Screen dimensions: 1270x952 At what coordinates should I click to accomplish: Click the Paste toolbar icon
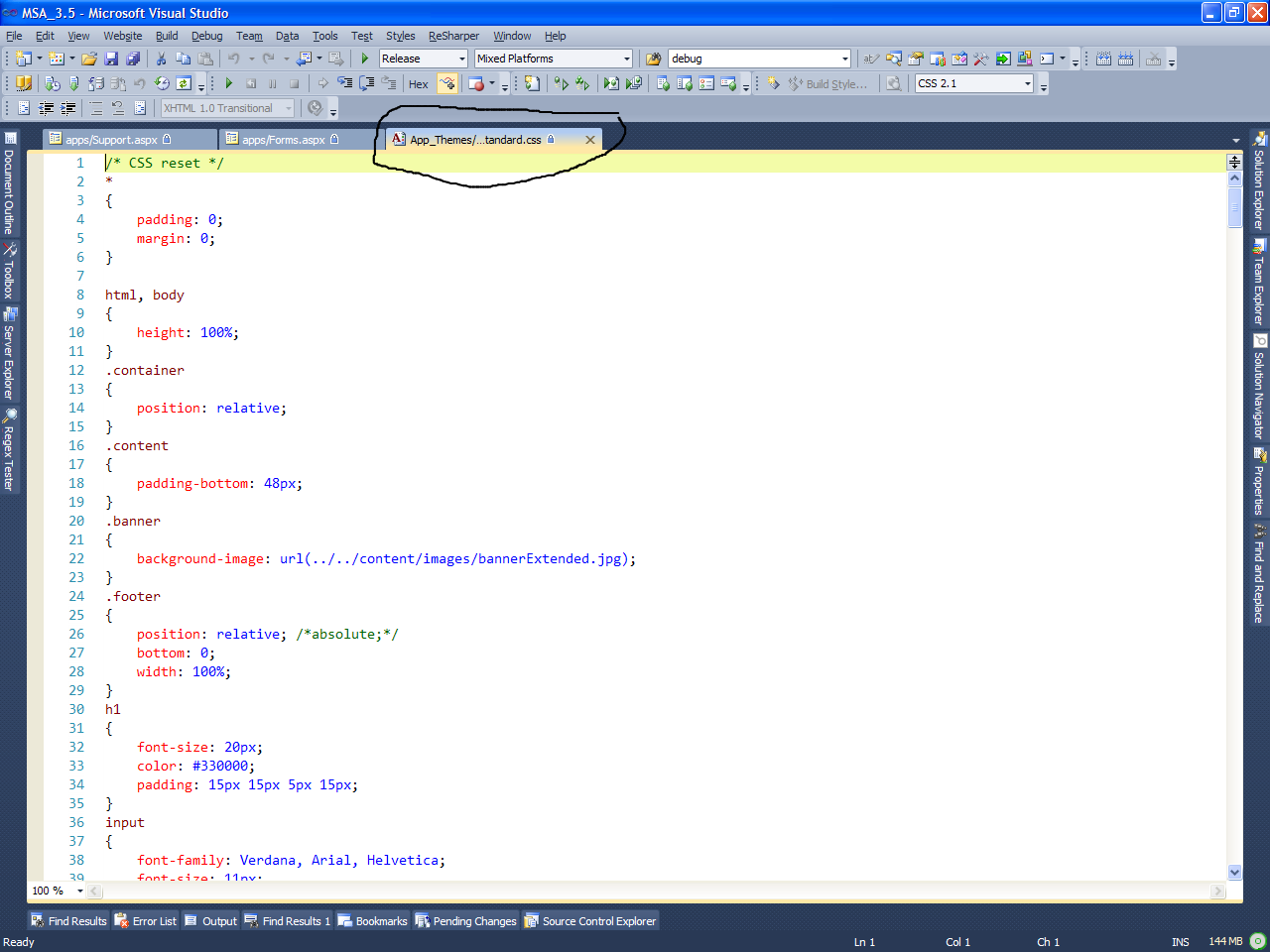click(x=205, y=59)
